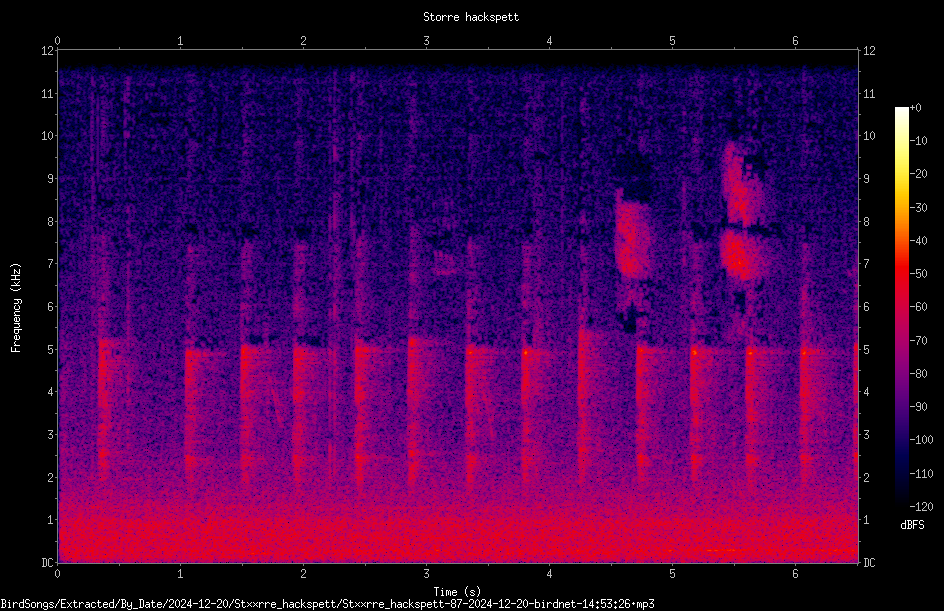This screenshot has width=944, height=611.
Task: Click the "Time (s)" axis label
Action: (458, 592)
